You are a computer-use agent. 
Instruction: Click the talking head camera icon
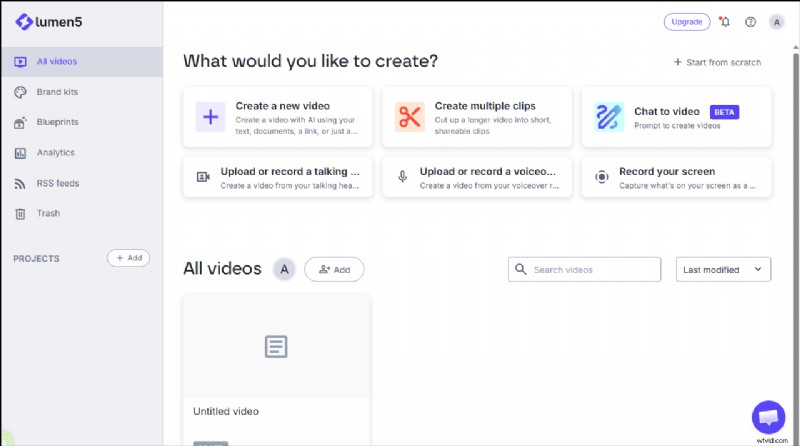coord(203,177)
